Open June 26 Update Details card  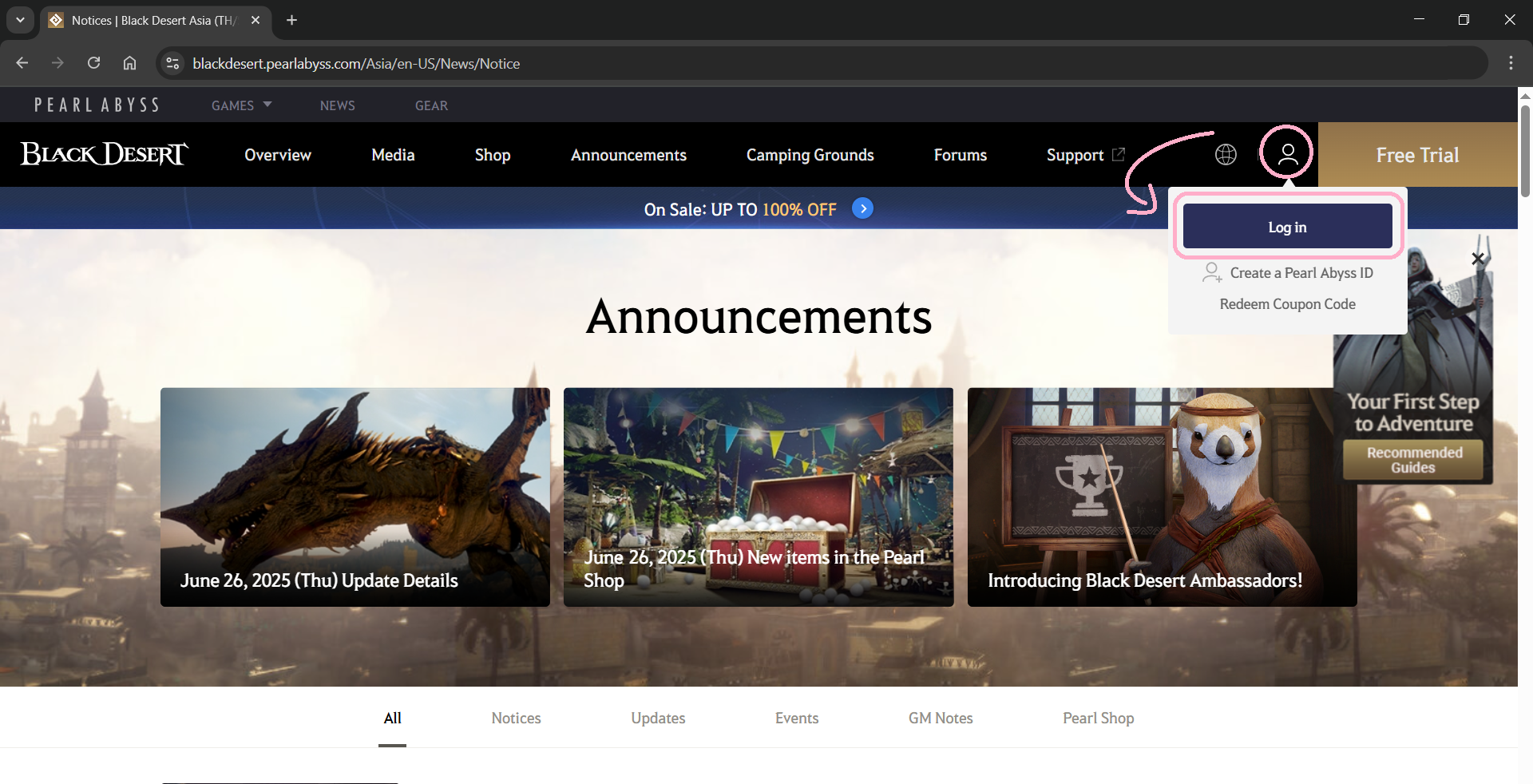click(355, 497)
